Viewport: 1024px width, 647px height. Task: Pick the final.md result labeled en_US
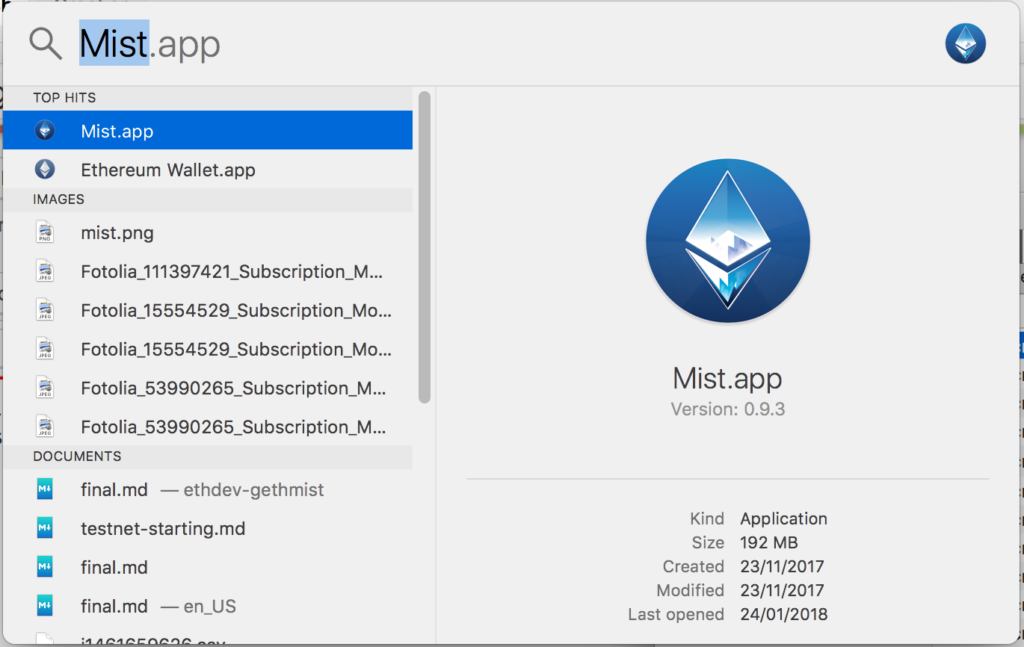[x=158, y=607]
